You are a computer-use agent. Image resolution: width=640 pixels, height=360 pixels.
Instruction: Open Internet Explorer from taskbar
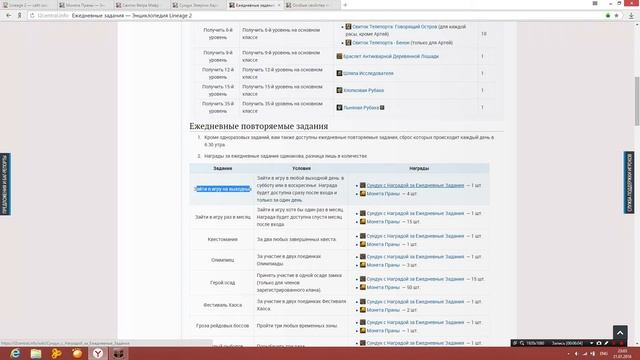click(16, 353)
